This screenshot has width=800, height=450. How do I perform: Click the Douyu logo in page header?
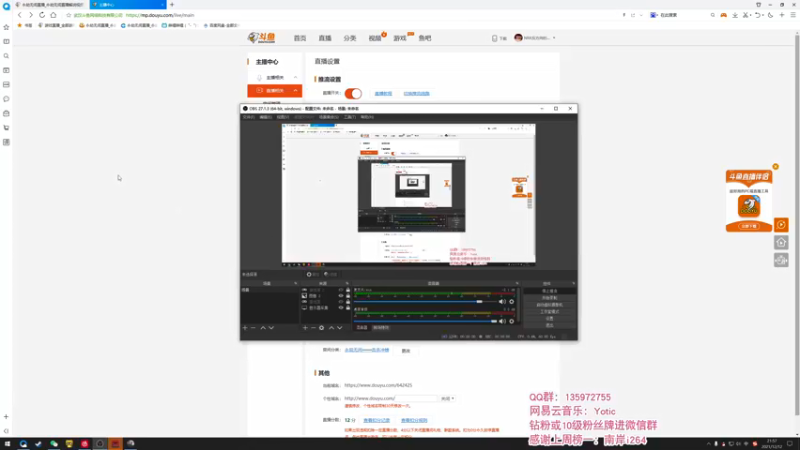261,38
